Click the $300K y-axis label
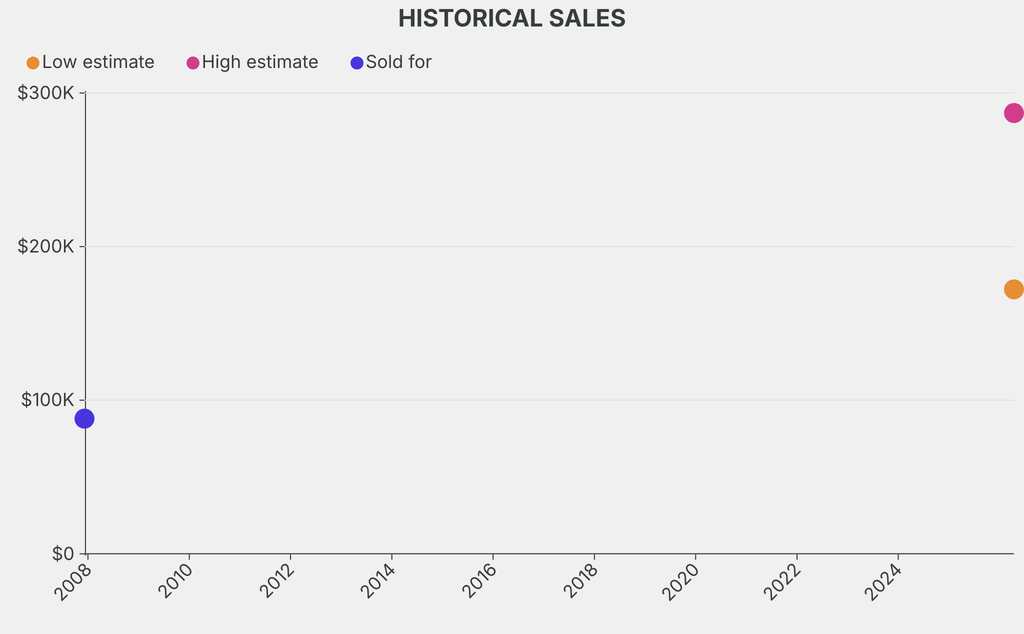This screenshot has height=634, width=1024. click(46, 93)
